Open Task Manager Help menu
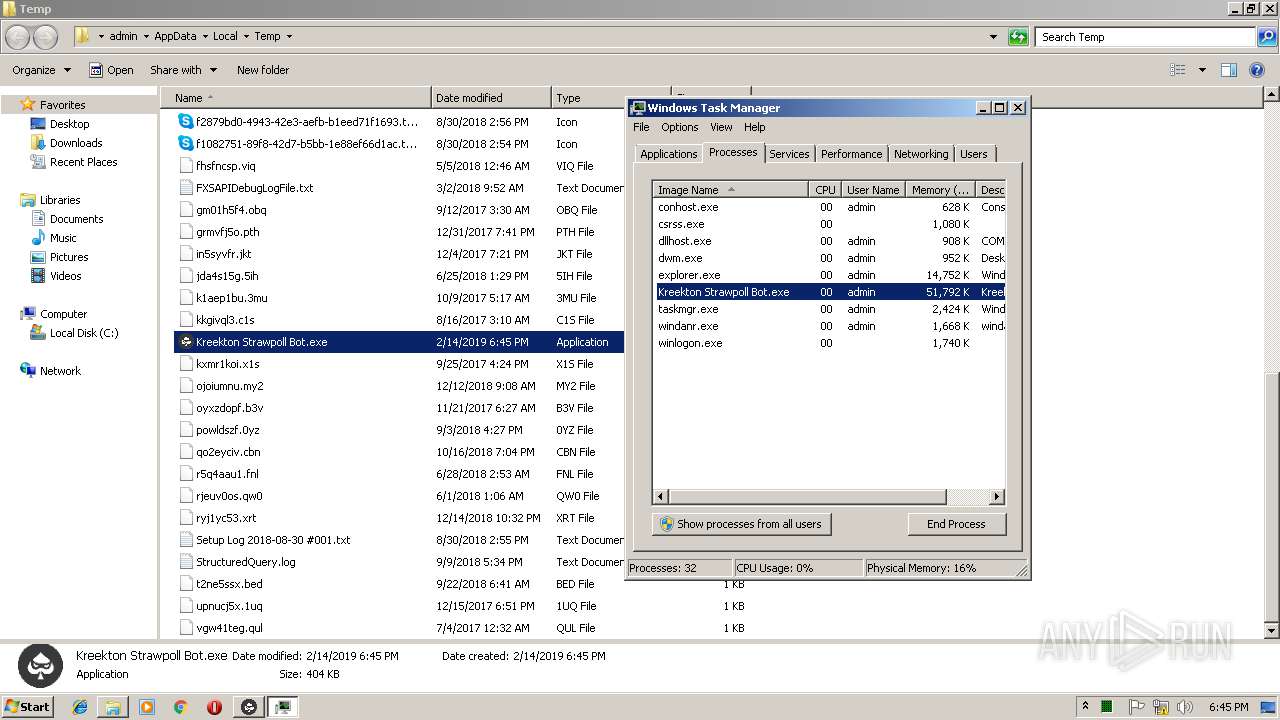The width and height of the screenshot is (1280, 720). coord(755,127)
